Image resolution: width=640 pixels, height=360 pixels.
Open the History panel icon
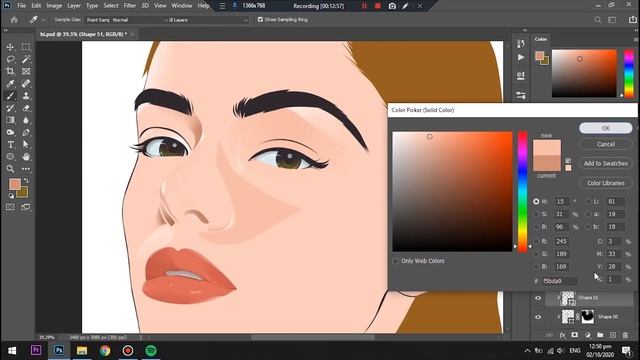click(x=521, y=43)
